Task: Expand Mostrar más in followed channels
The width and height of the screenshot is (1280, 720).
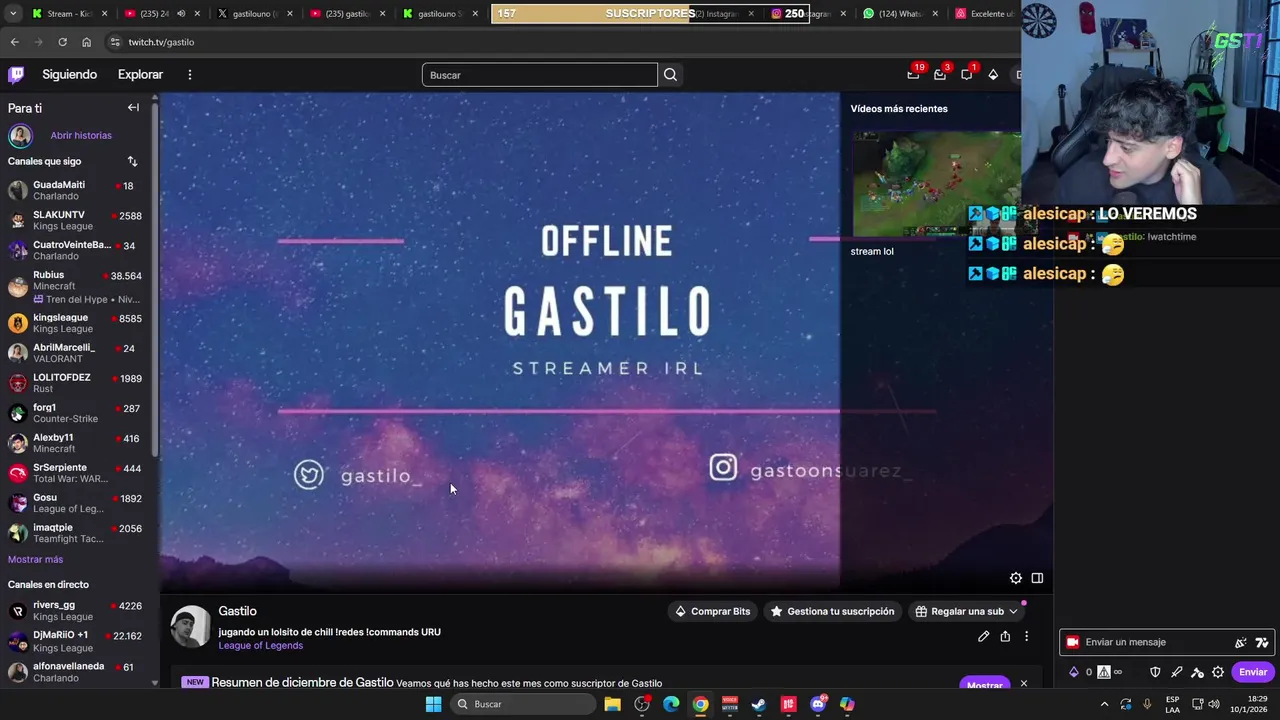Action: tap(35, 559)
